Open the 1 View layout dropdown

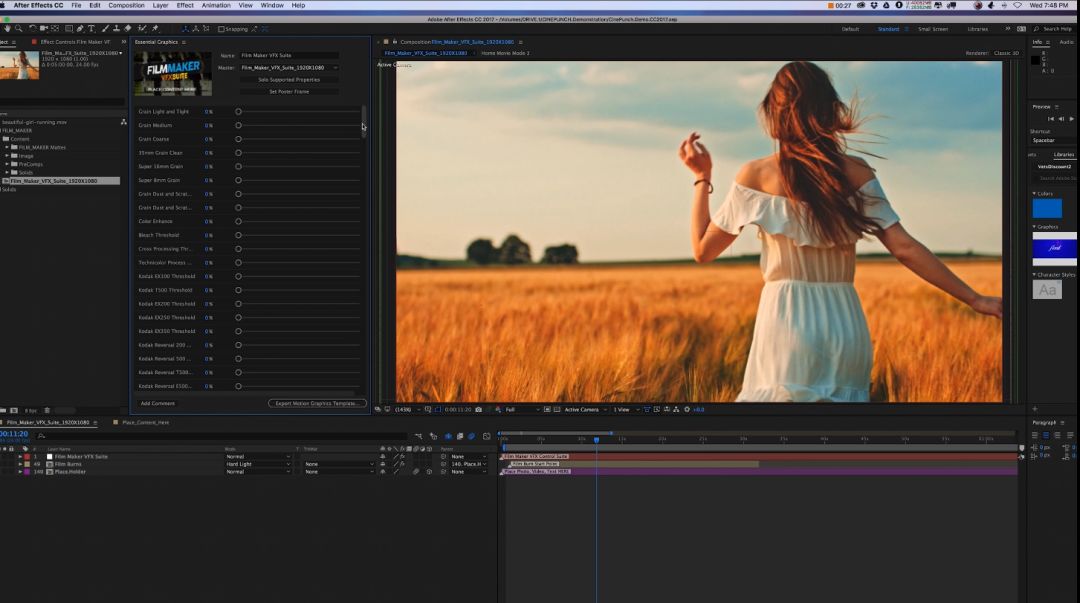[x=626, y=409]
